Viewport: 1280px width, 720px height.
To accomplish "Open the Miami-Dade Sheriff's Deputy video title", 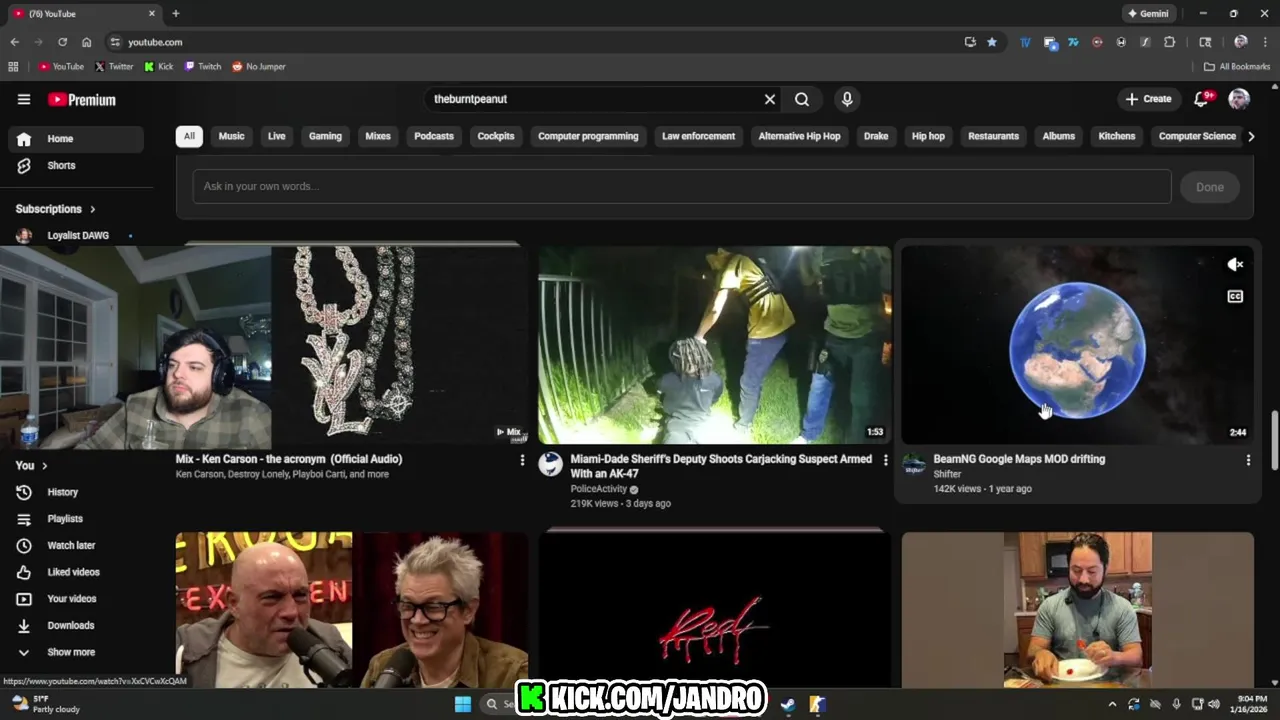I will pyautogui.click(x=720, y=466).
